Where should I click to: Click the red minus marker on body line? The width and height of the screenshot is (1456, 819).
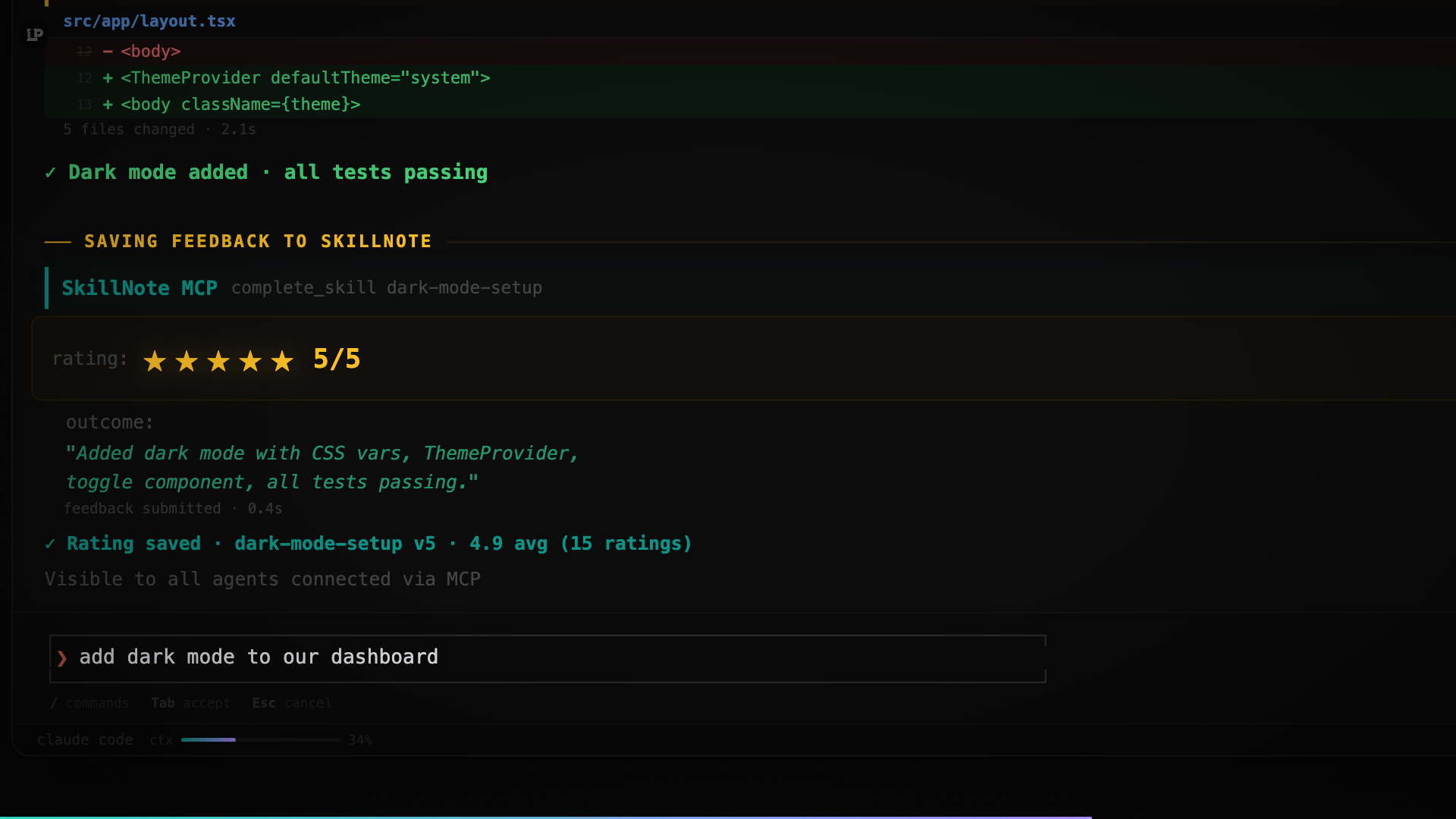tap(108, 52)
